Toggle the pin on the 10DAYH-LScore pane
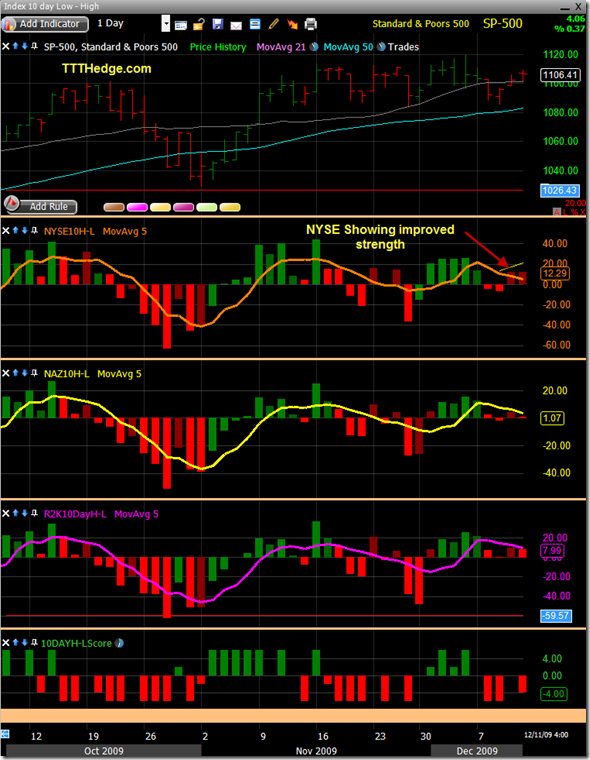 pyautogui.click(x=34, y=642)
